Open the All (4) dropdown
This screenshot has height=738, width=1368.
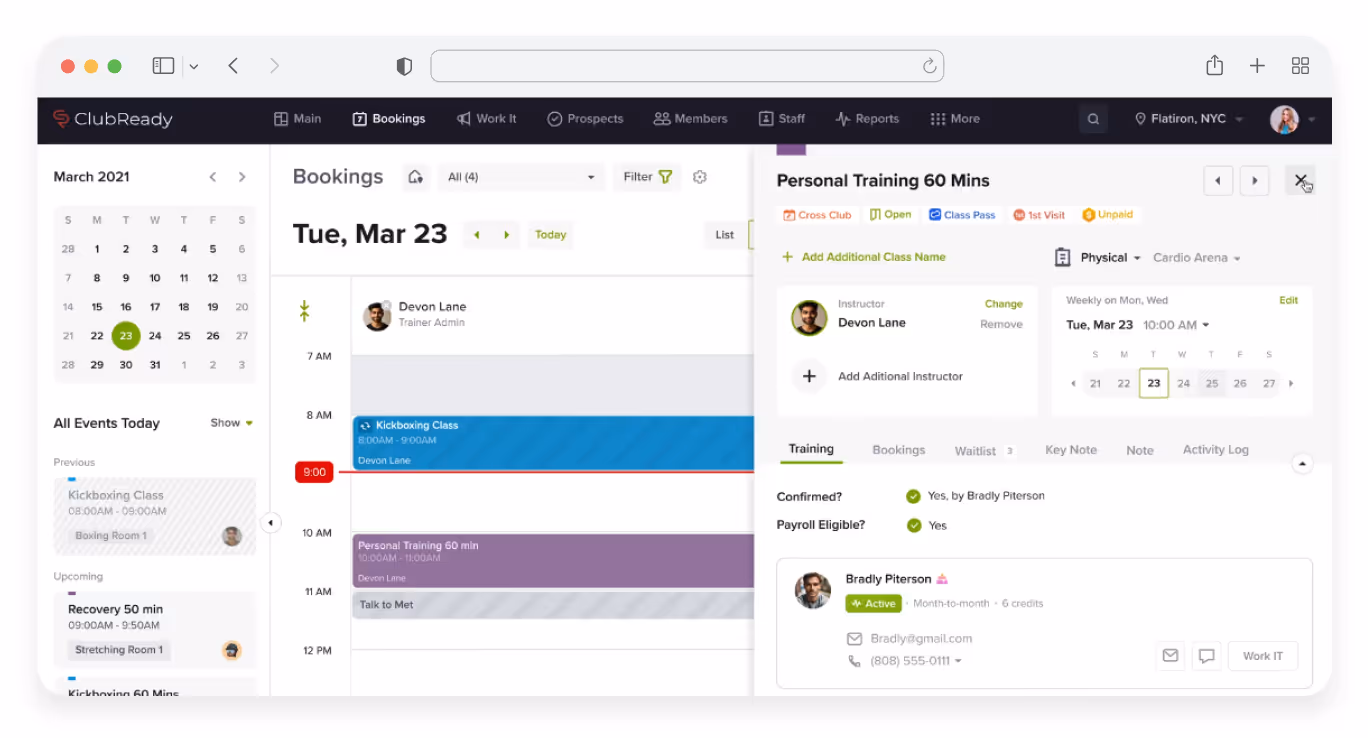click(521, 177)
